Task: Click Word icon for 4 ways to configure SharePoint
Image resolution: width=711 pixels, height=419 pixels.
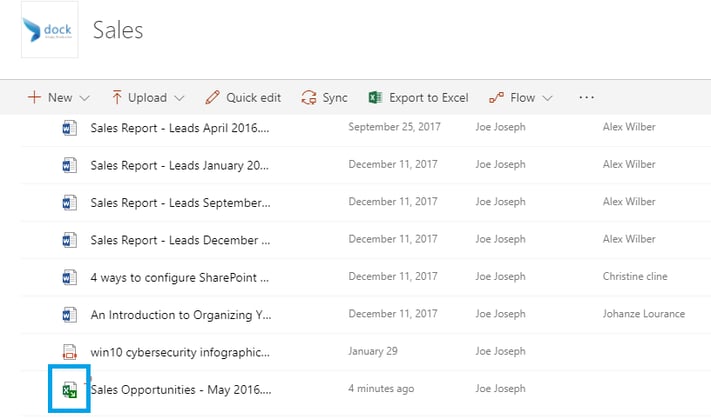Action: (69, 277)
